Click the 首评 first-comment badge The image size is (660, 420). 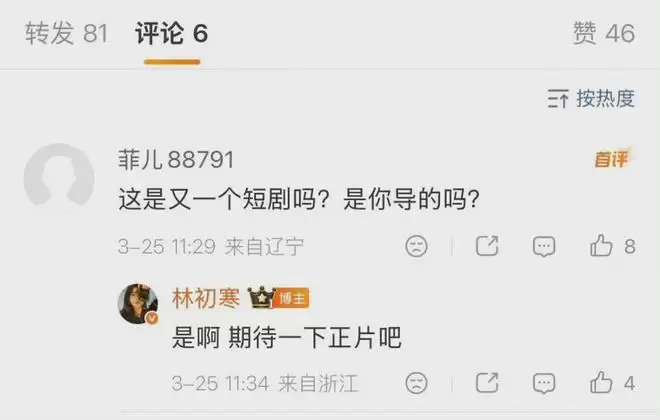(x=612, y=159)
